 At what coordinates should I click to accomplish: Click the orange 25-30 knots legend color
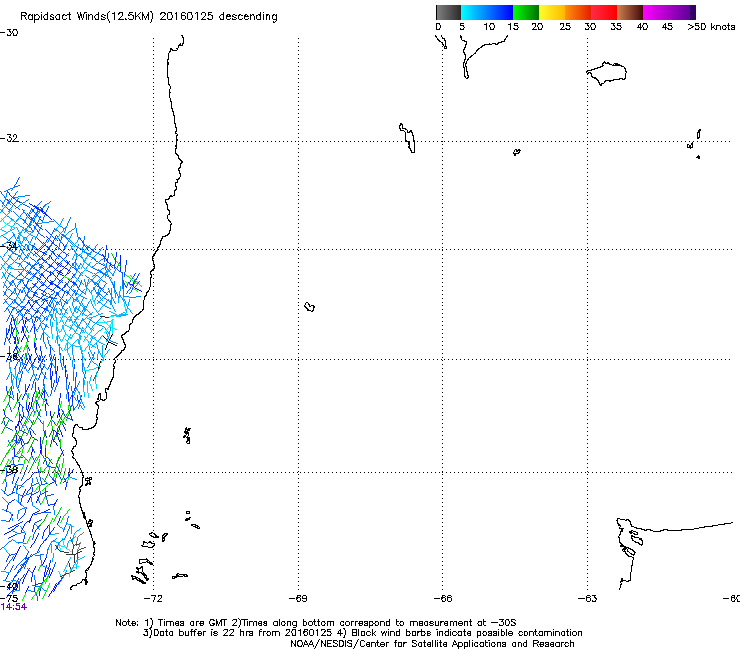click(x=578, y=12)
